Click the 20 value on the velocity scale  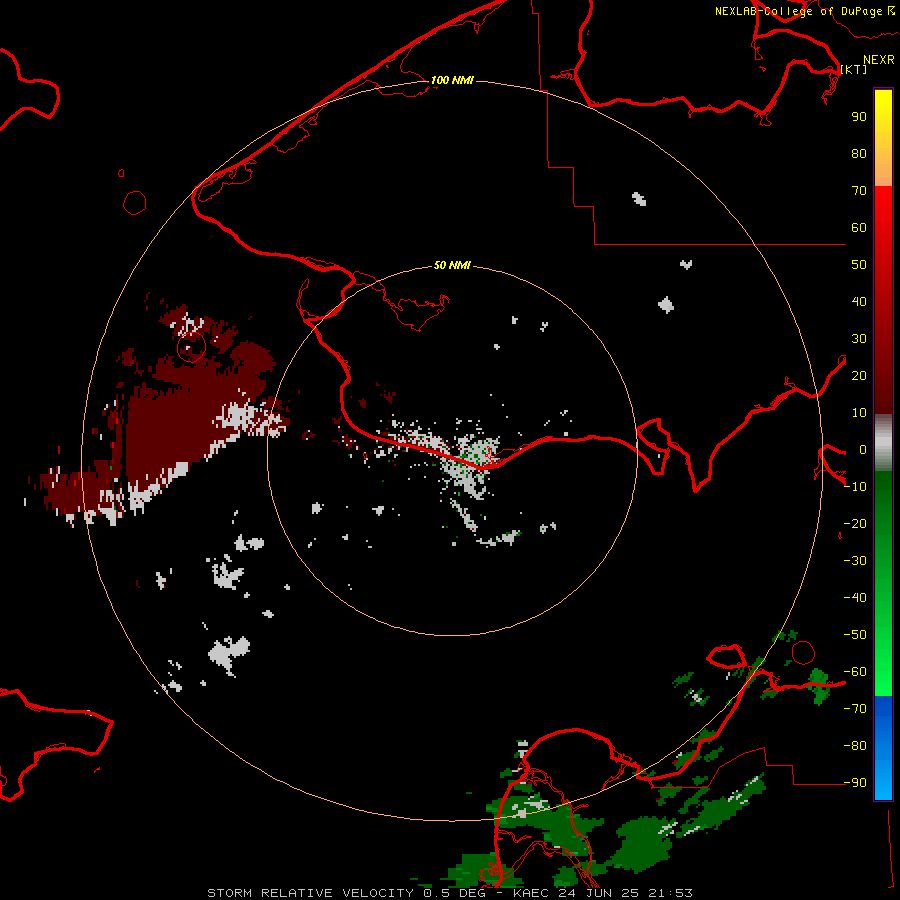[859, 375]
